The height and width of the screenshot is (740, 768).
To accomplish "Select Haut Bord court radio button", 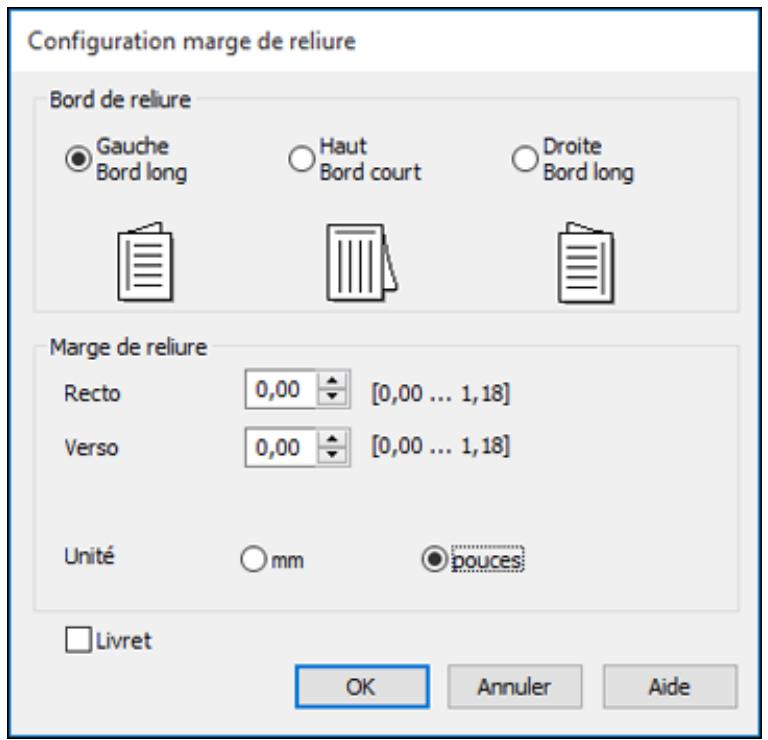I will pyautogui.click(x=301, y=159).
